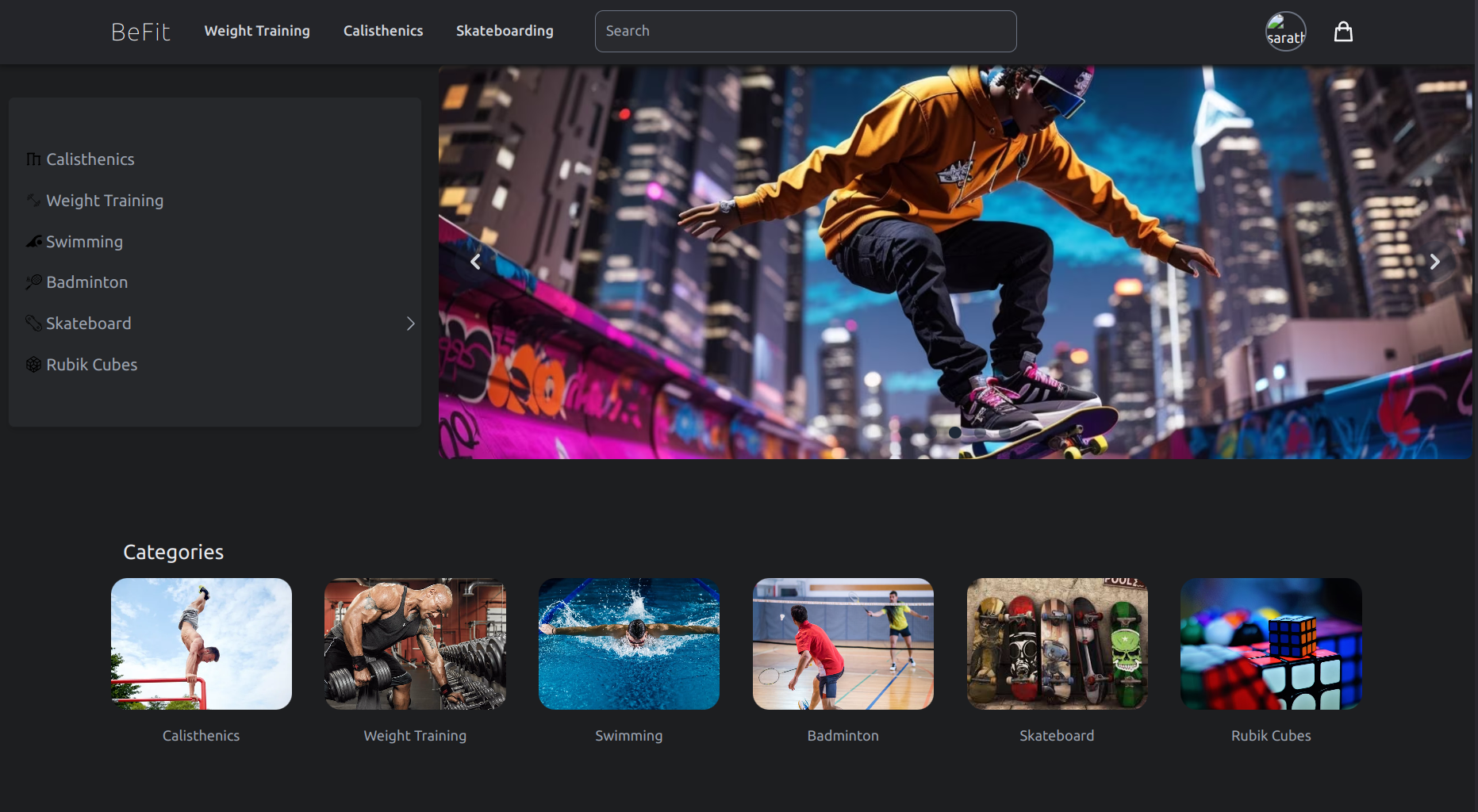Jump to the last carousel indicator dot
Image resolution: width=1478 pixels, height=812 pixels.
(1004, 432)
